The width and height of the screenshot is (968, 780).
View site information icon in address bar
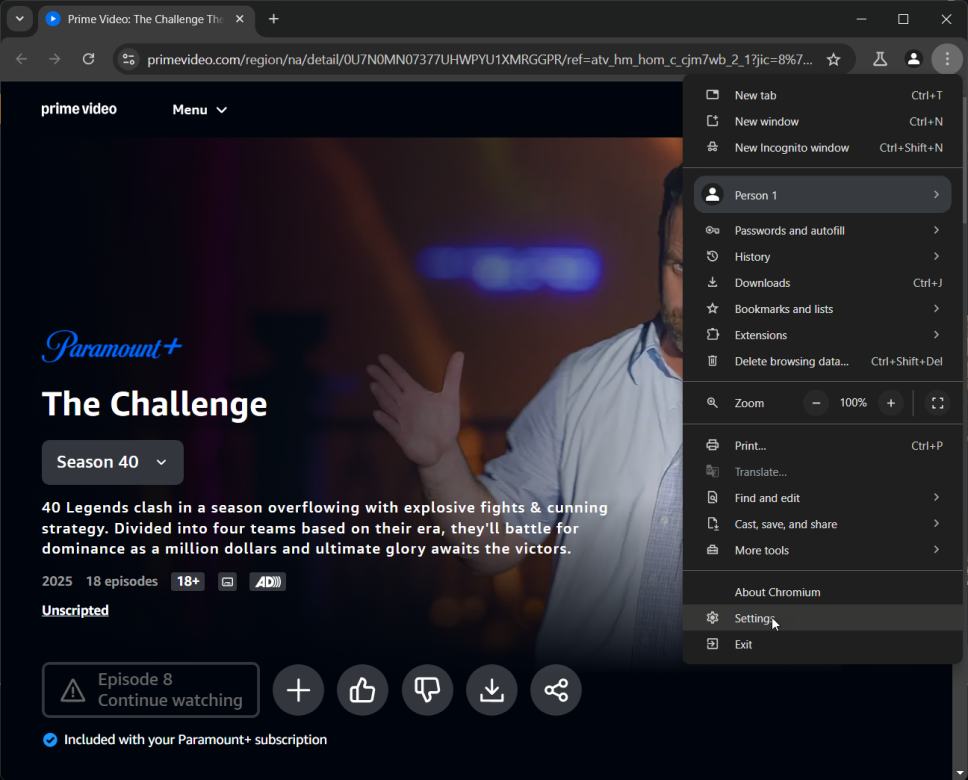click(128, 59)
